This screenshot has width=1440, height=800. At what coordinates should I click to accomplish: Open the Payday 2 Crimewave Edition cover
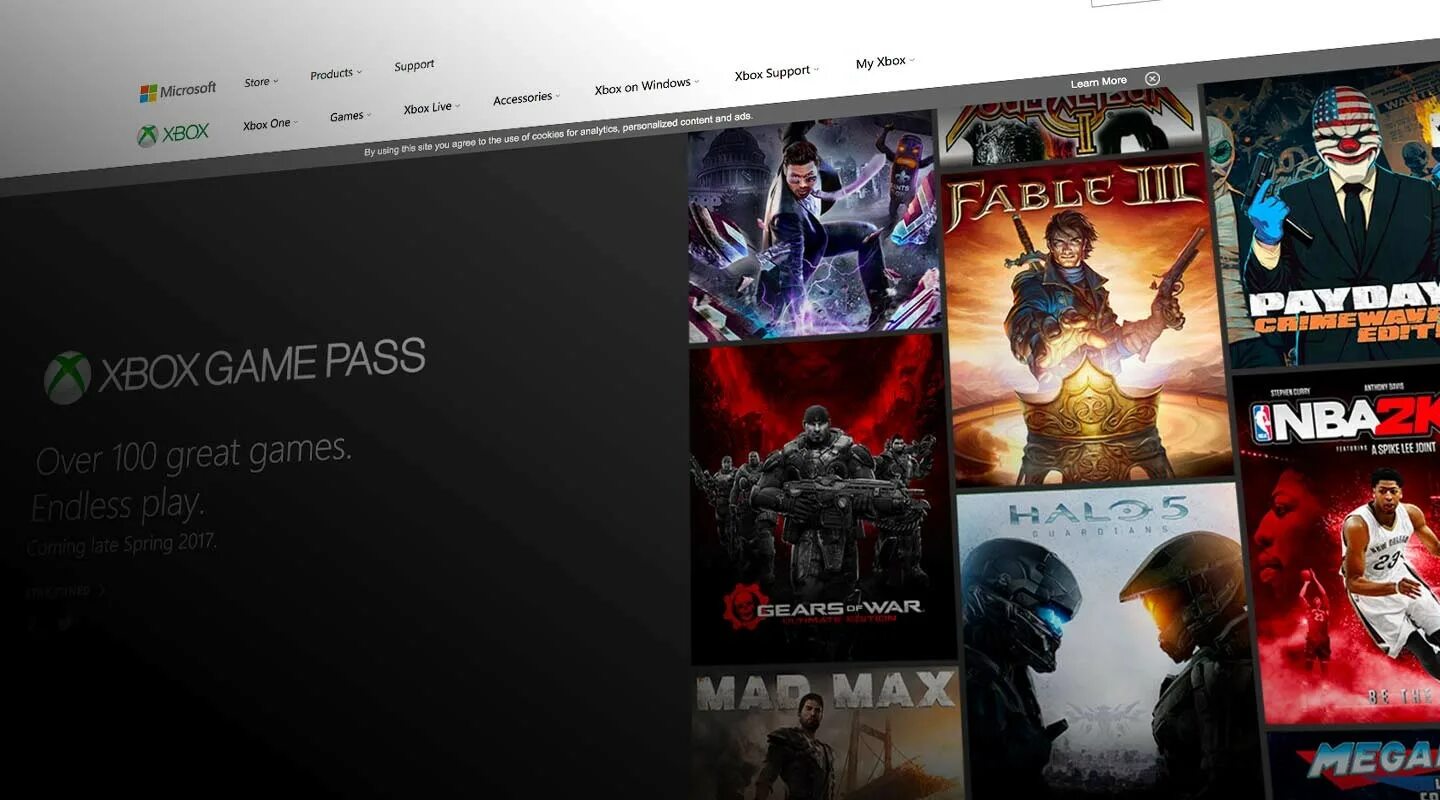(1323, 216)
